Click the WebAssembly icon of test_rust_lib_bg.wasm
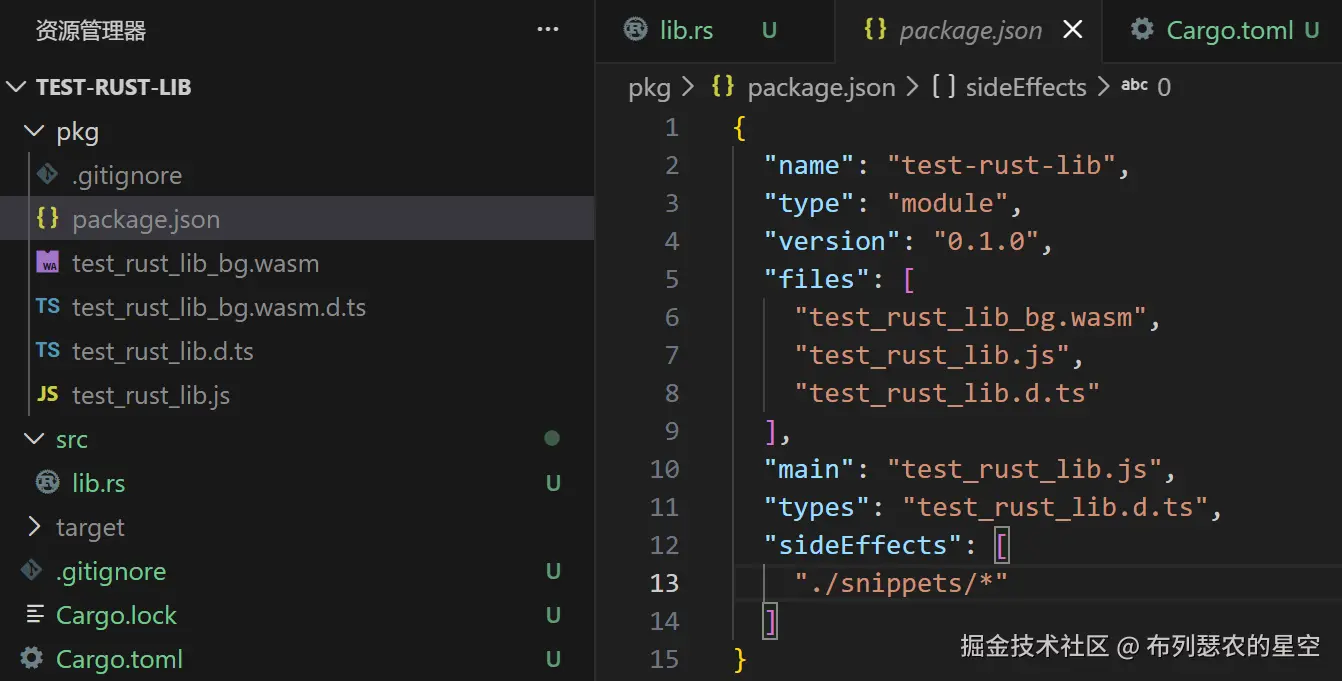The width and height of the screenshot is (1342, 681). pos(47,263)
